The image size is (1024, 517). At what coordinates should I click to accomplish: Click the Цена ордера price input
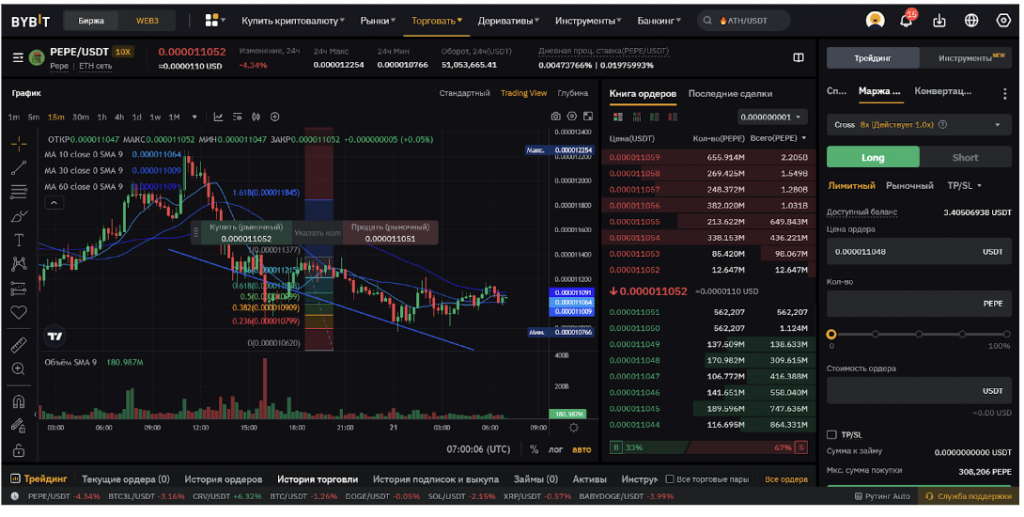(x=919, y=251)
